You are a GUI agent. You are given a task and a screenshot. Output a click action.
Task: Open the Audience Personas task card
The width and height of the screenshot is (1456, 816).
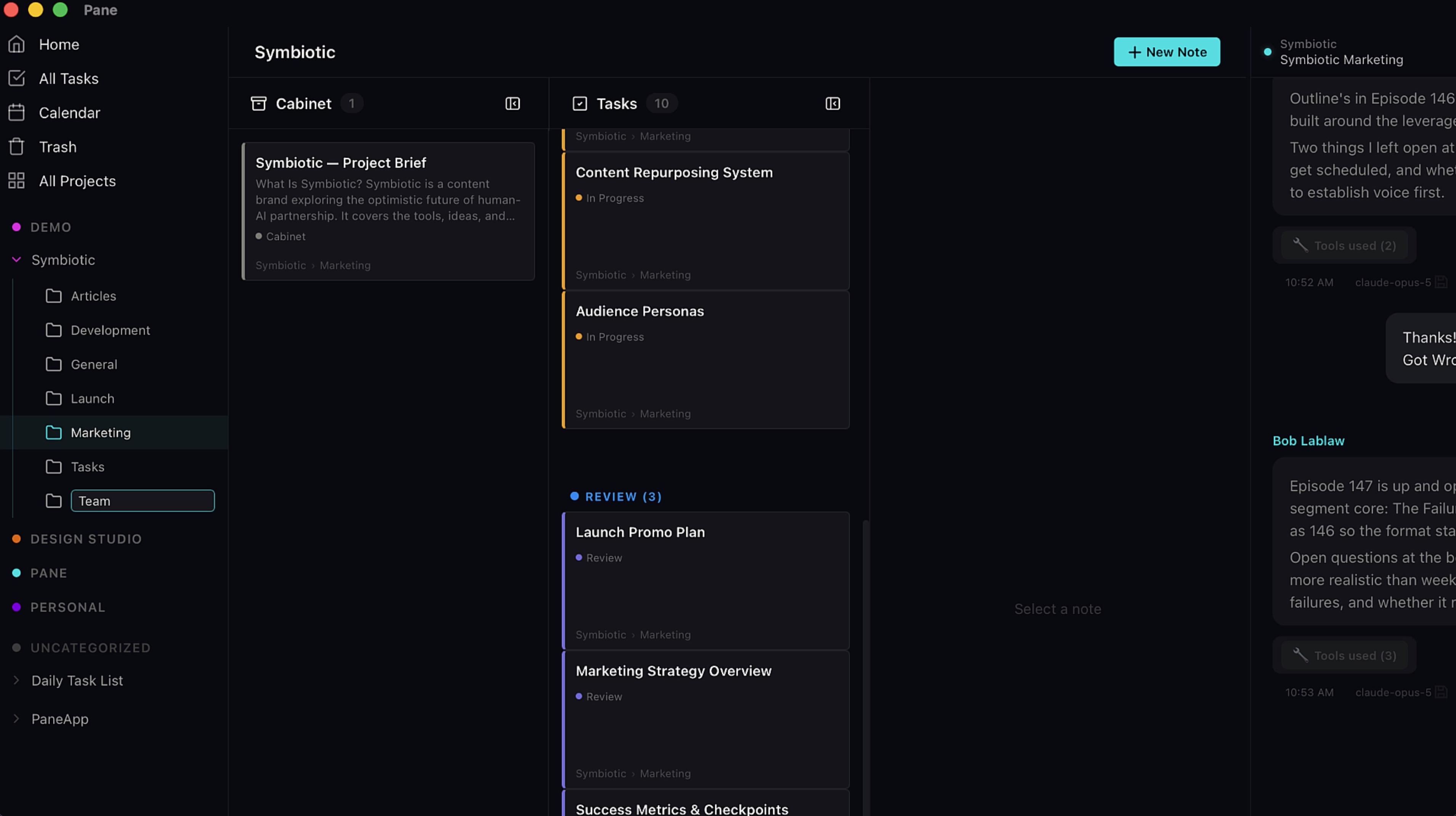(706, 360)
